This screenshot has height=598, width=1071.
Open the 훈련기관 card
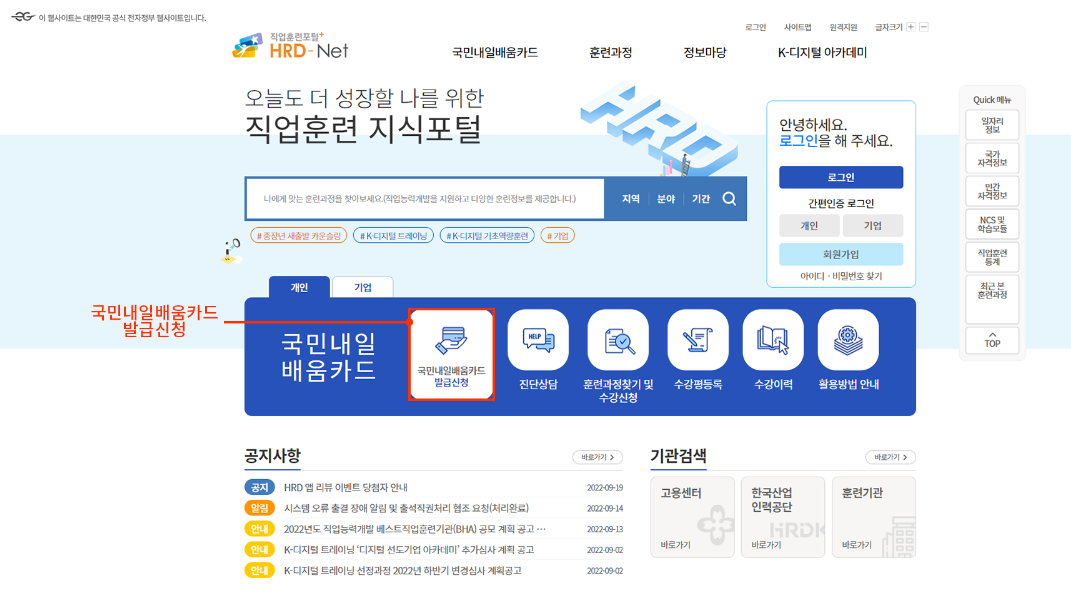click(x=874, y=517)
